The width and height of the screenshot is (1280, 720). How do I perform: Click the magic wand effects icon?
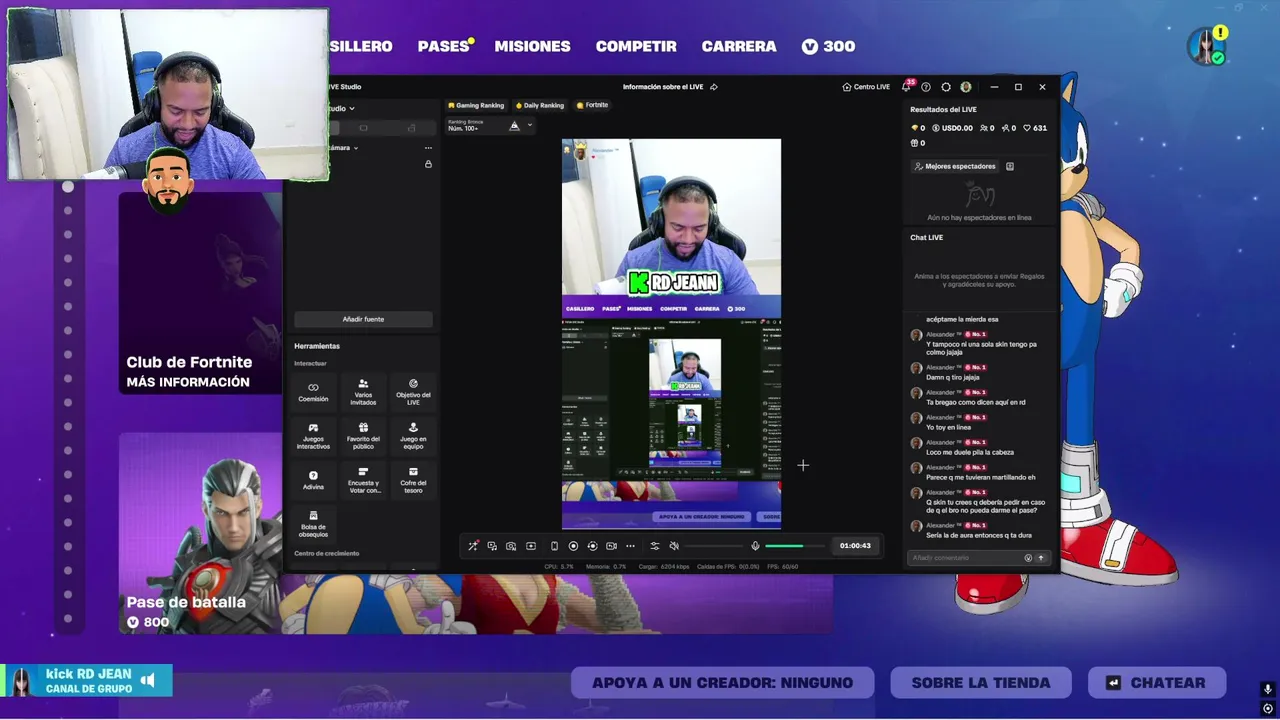tap(473, 546)
